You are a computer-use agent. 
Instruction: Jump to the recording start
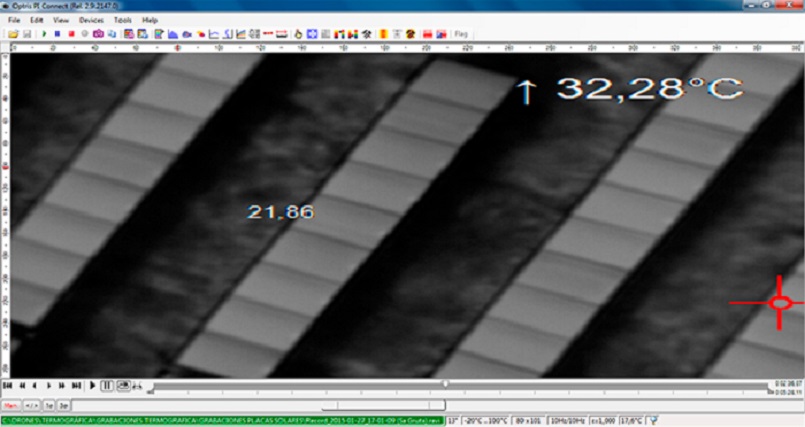pos(7,385)
